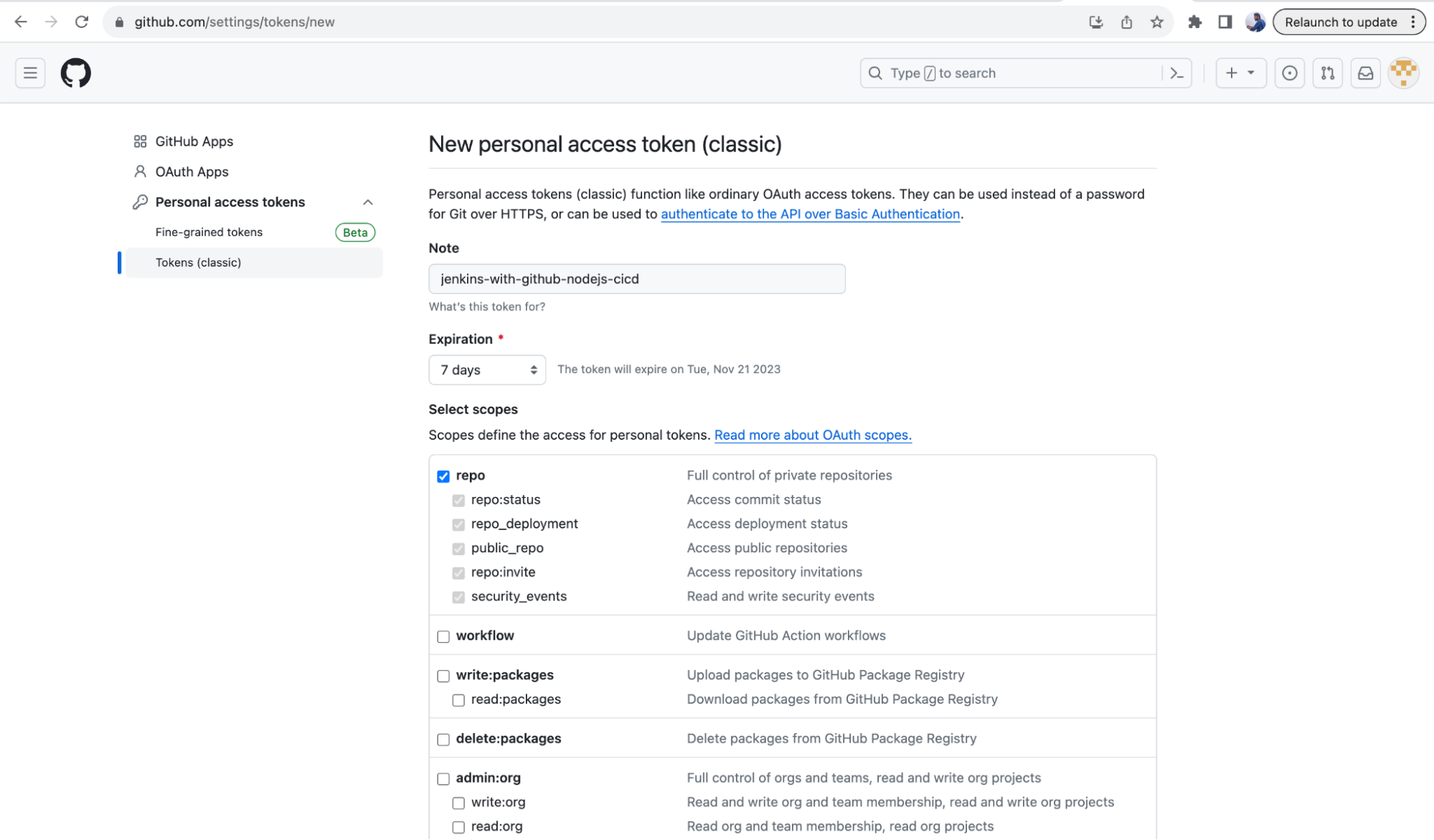Open the command palette terminal icon

[1176, 72]
